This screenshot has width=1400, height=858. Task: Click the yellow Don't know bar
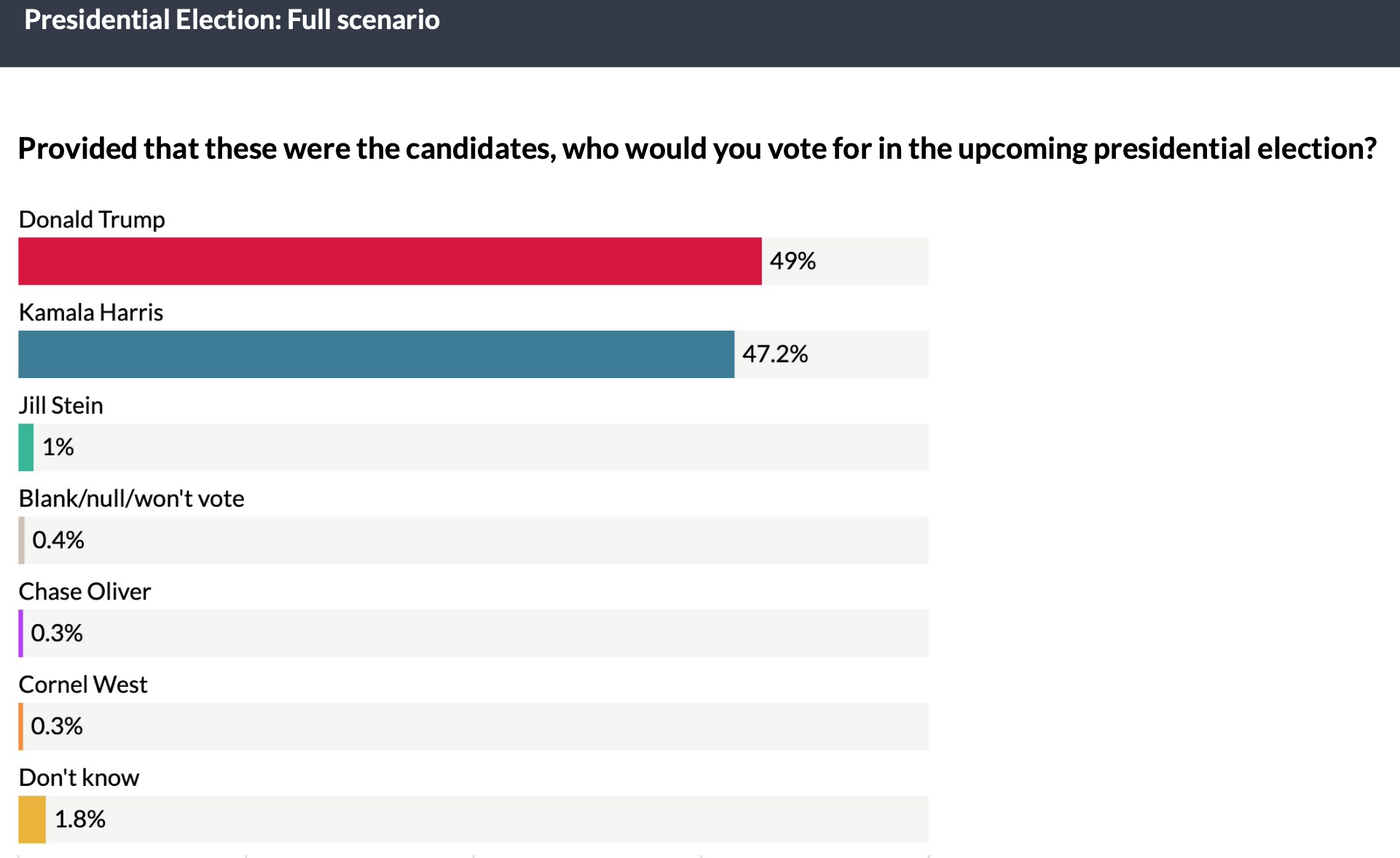click(32, 819)
